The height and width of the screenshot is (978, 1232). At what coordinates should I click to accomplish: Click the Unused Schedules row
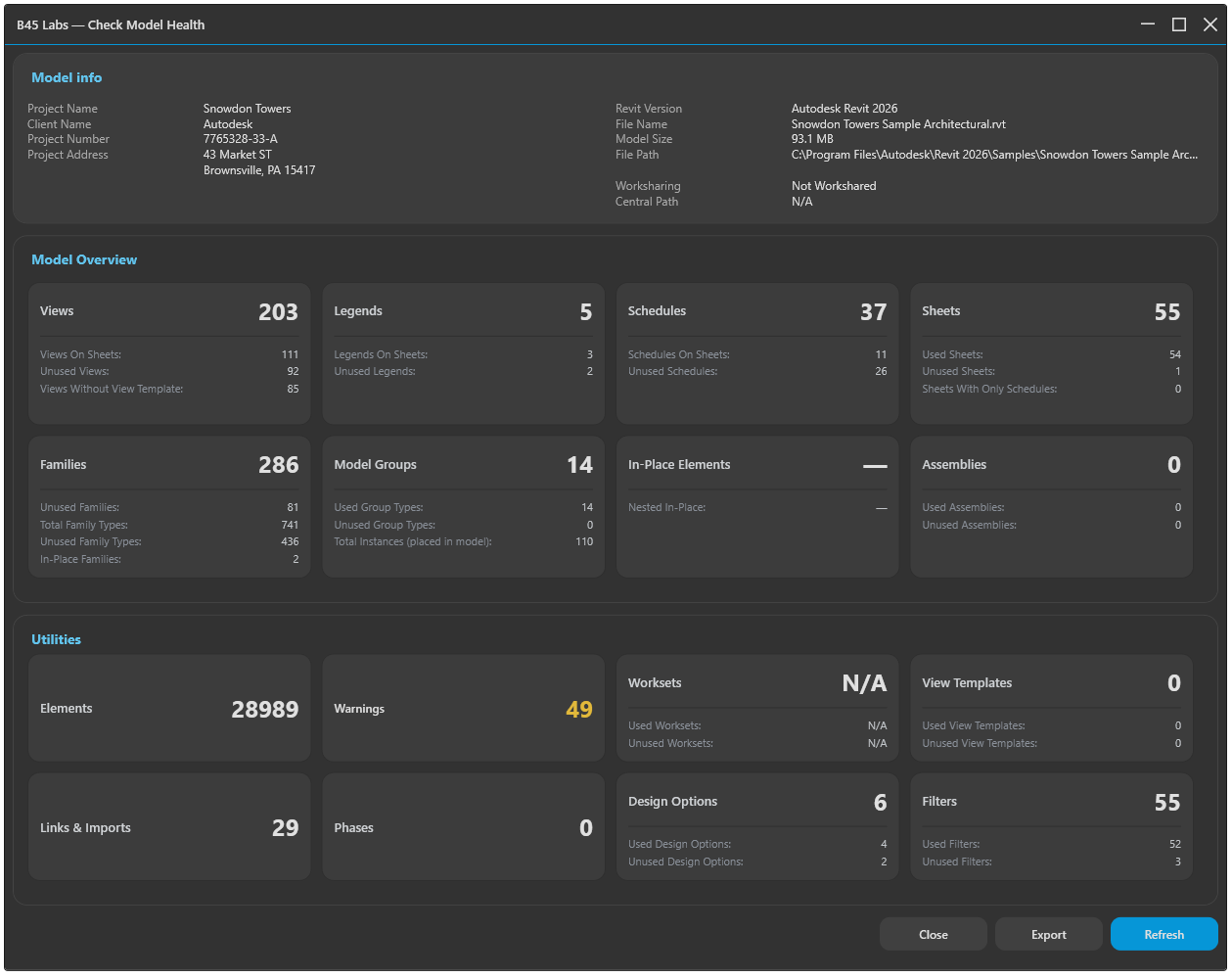(x=757, y=371)
